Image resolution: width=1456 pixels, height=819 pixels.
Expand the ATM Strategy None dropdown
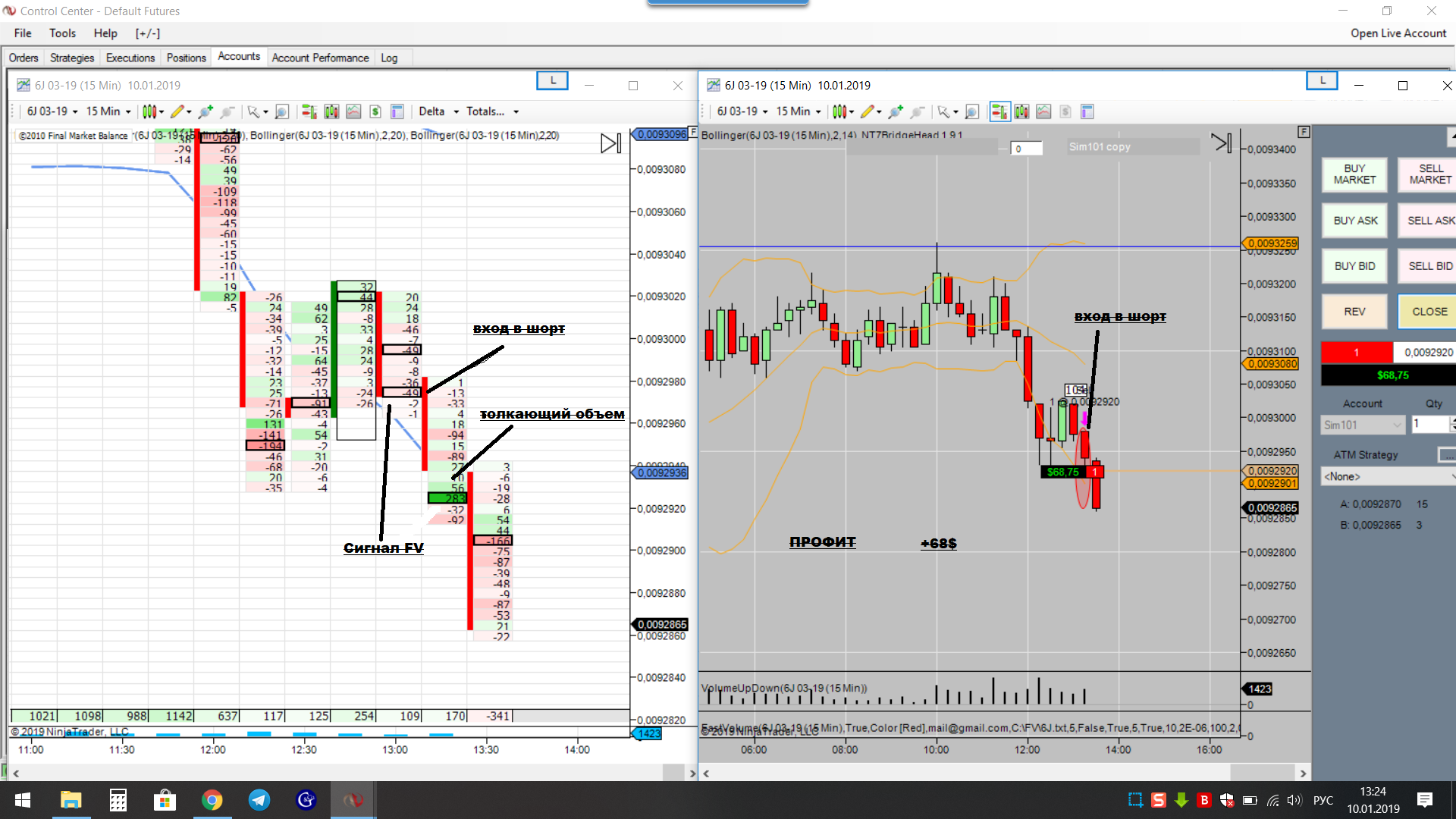point(1387,476)
